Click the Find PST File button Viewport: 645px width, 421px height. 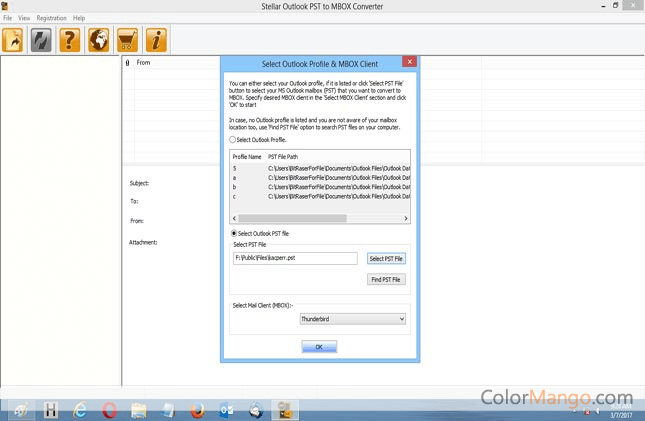tap(386, 279)
